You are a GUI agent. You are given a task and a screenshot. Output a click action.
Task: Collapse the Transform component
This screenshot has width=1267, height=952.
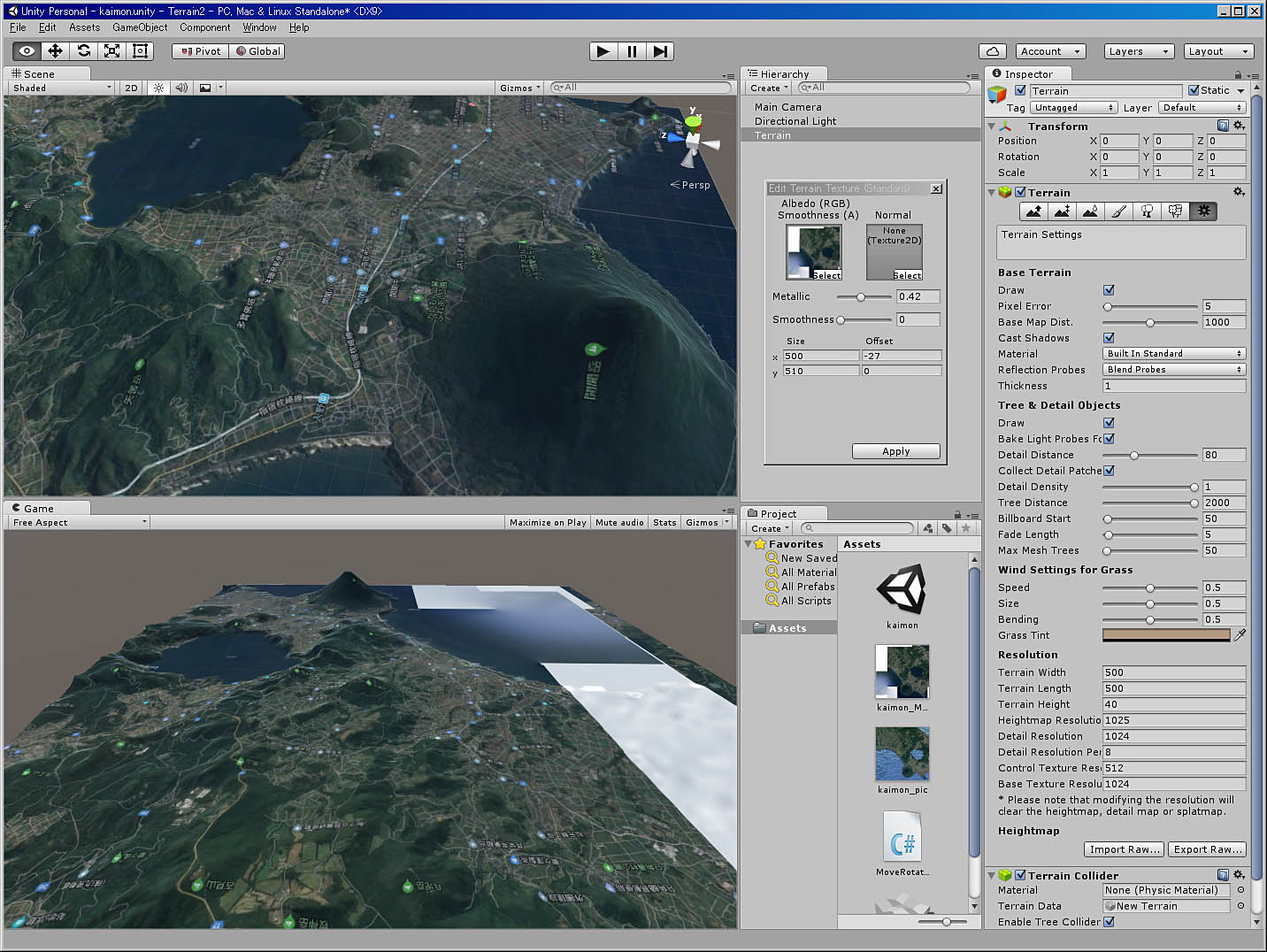tap(991, 127)
